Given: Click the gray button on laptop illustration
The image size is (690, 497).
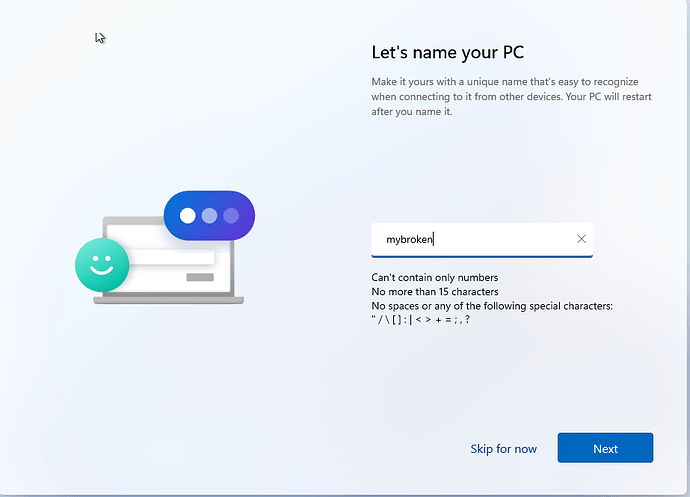Looking at the screenshot, I should [200, 277].
